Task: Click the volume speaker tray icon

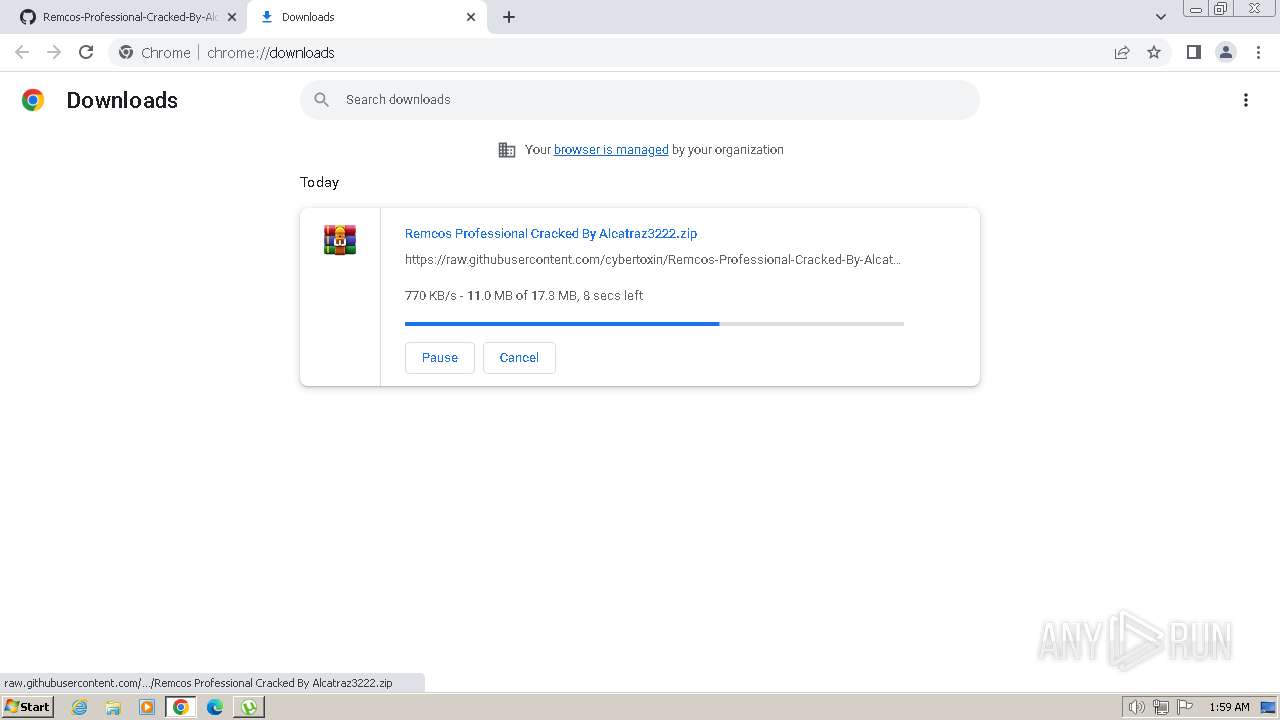Action: 1136,707
